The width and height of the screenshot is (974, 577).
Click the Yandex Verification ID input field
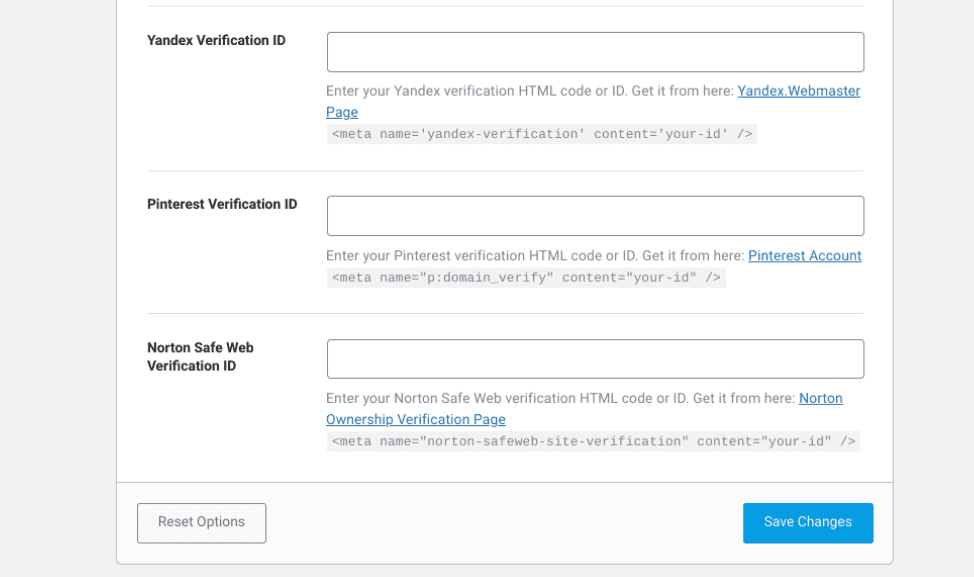click(595, 51)
